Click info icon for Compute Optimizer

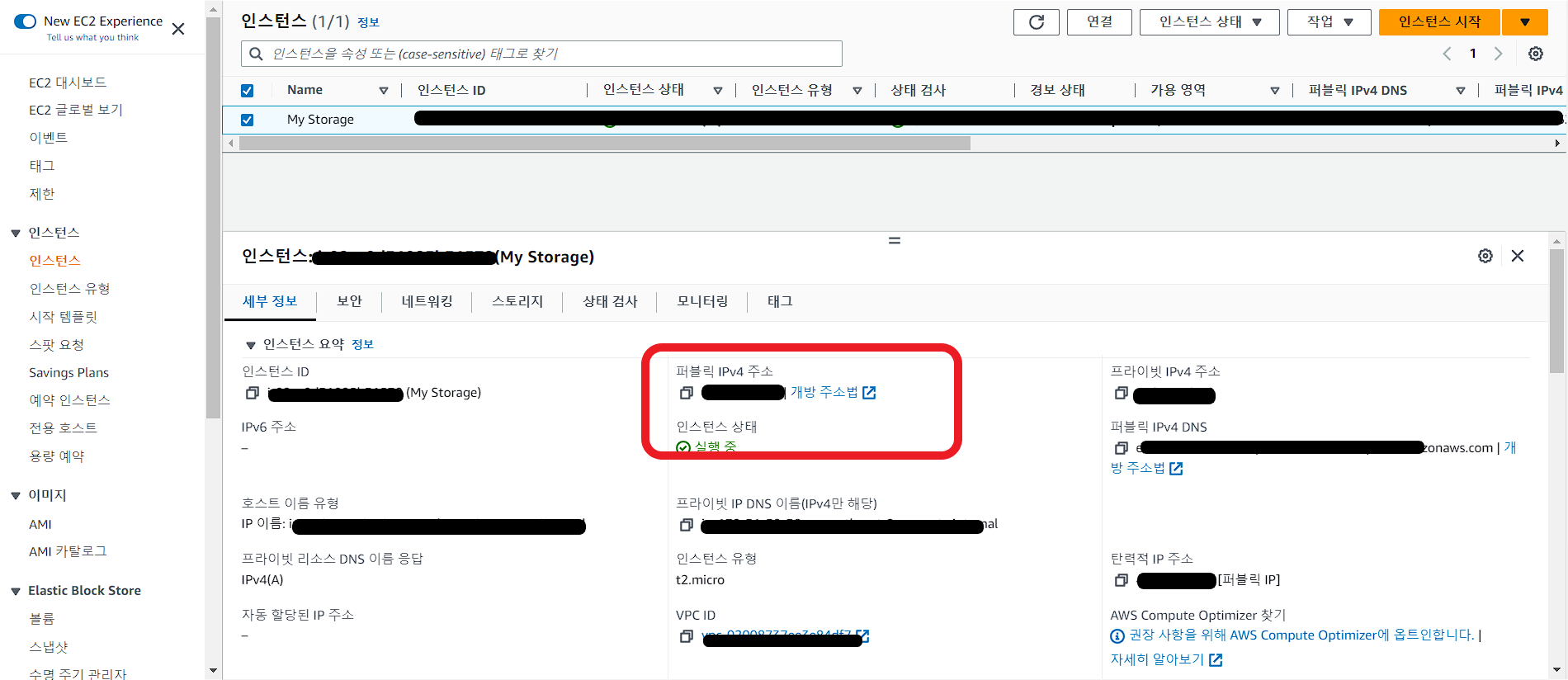click(1117, 635)
